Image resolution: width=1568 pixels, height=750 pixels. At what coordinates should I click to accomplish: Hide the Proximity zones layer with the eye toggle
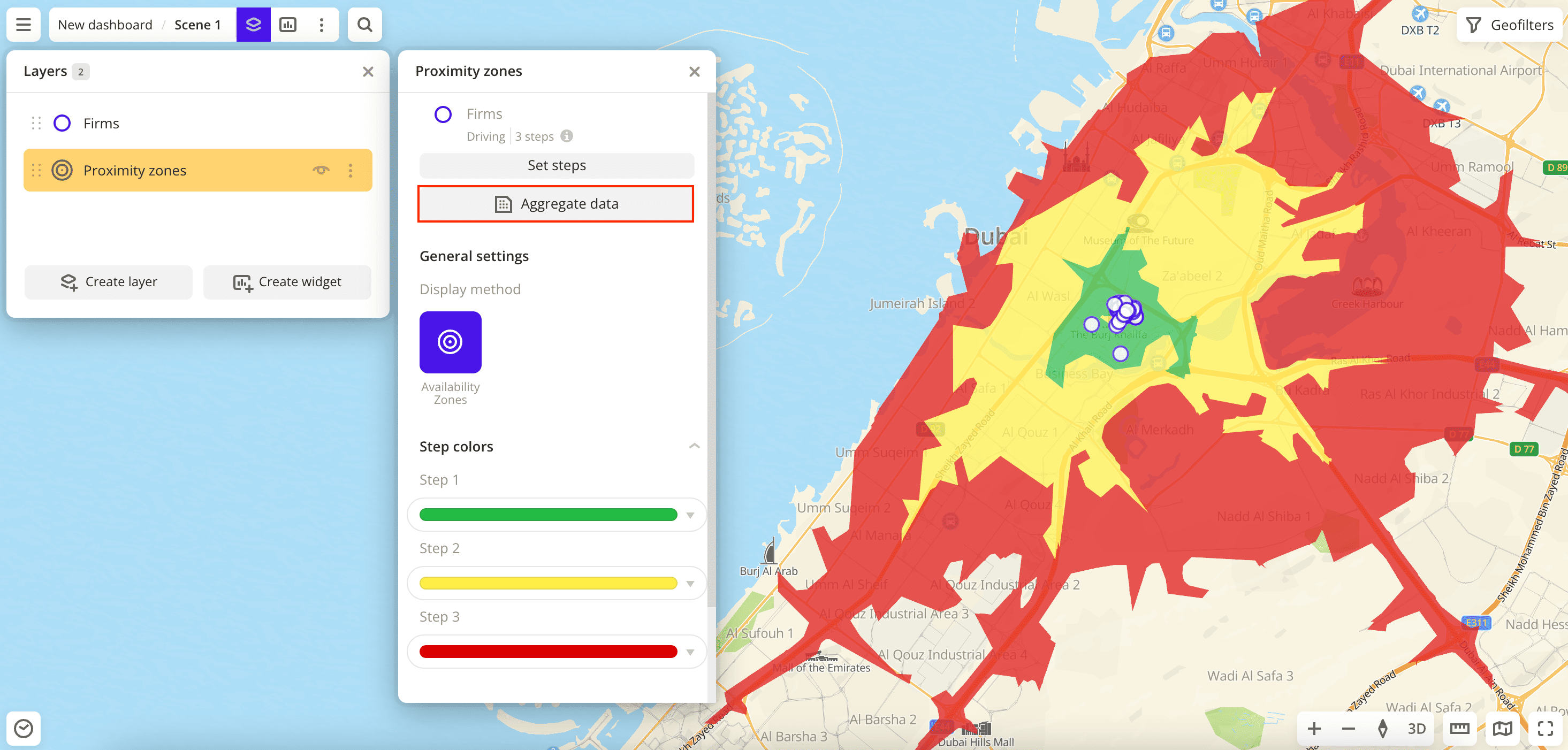(x=321, y=170)
